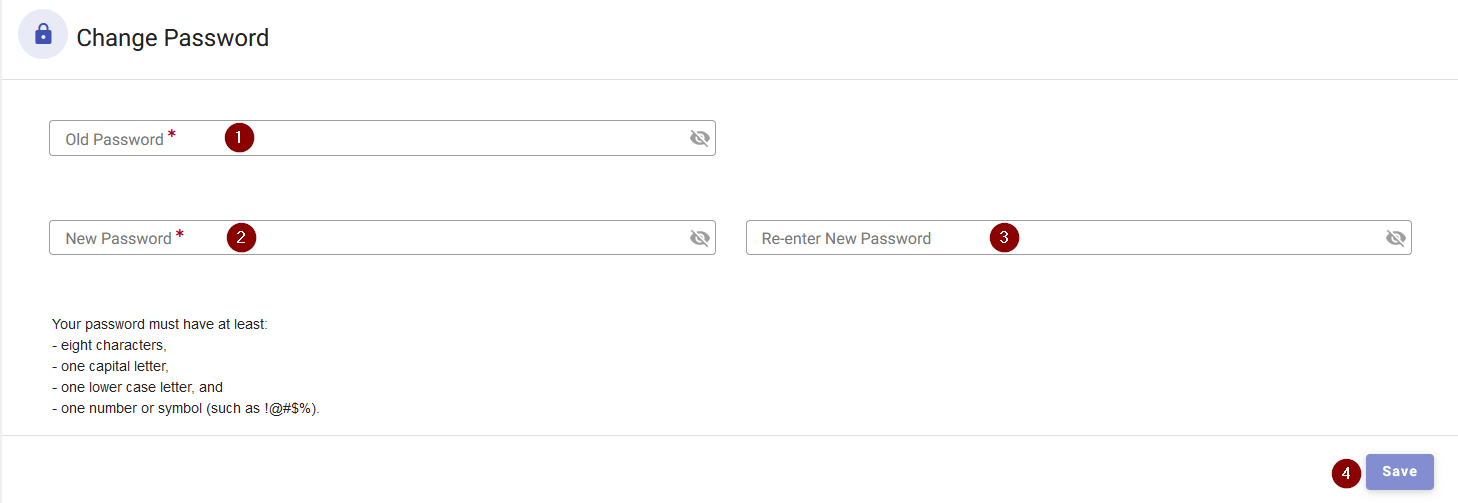The height and width of the screenshot is (503, 1458).
Task: Click the red asterisk after Old Password
Action: 172,135
